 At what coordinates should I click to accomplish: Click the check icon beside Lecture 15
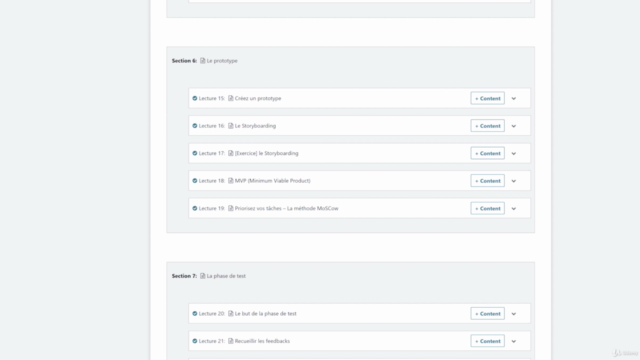coord(195,98)
